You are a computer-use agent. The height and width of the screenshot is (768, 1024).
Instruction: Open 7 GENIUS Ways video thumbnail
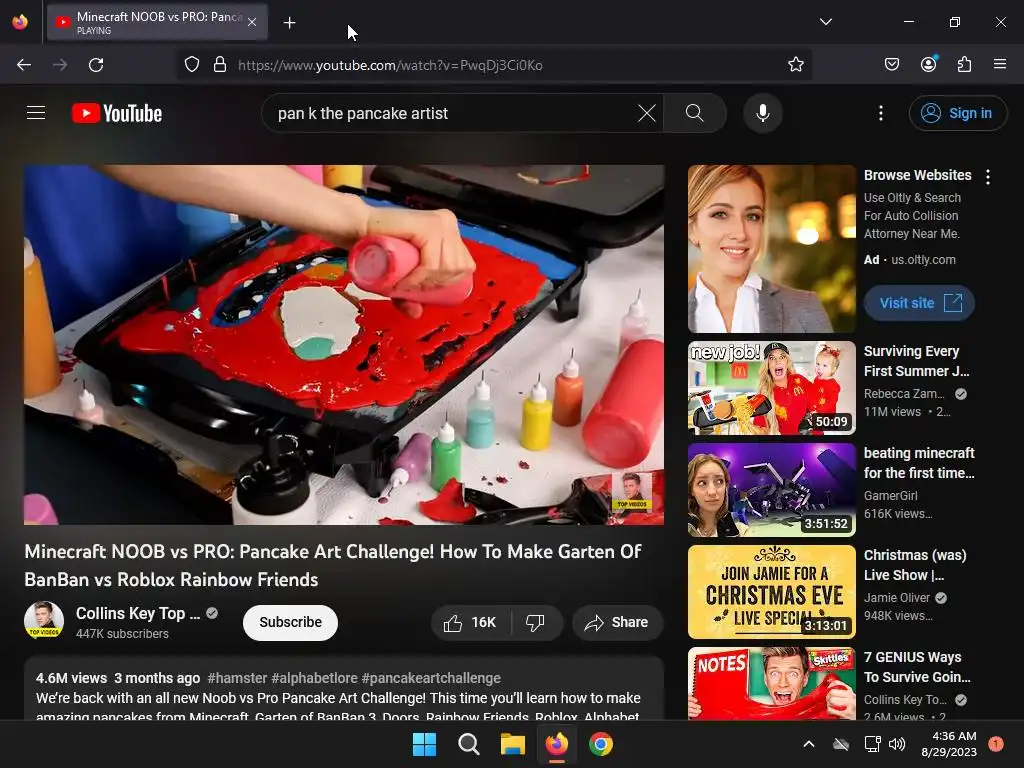(x=771, y=684)
